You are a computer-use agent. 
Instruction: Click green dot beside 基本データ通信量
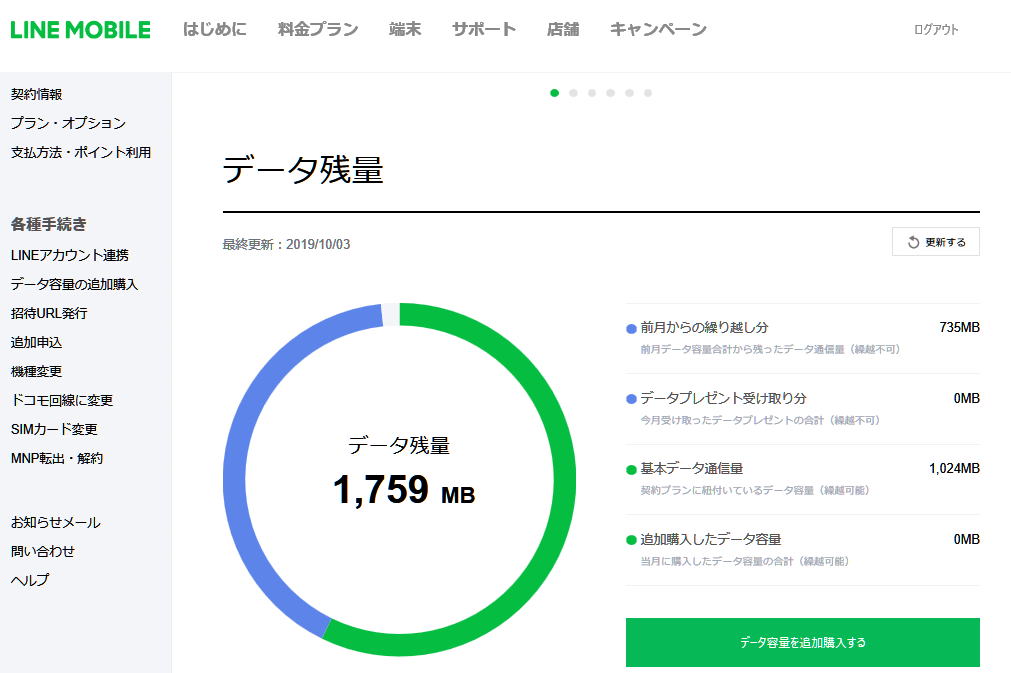tap(631, 469)
